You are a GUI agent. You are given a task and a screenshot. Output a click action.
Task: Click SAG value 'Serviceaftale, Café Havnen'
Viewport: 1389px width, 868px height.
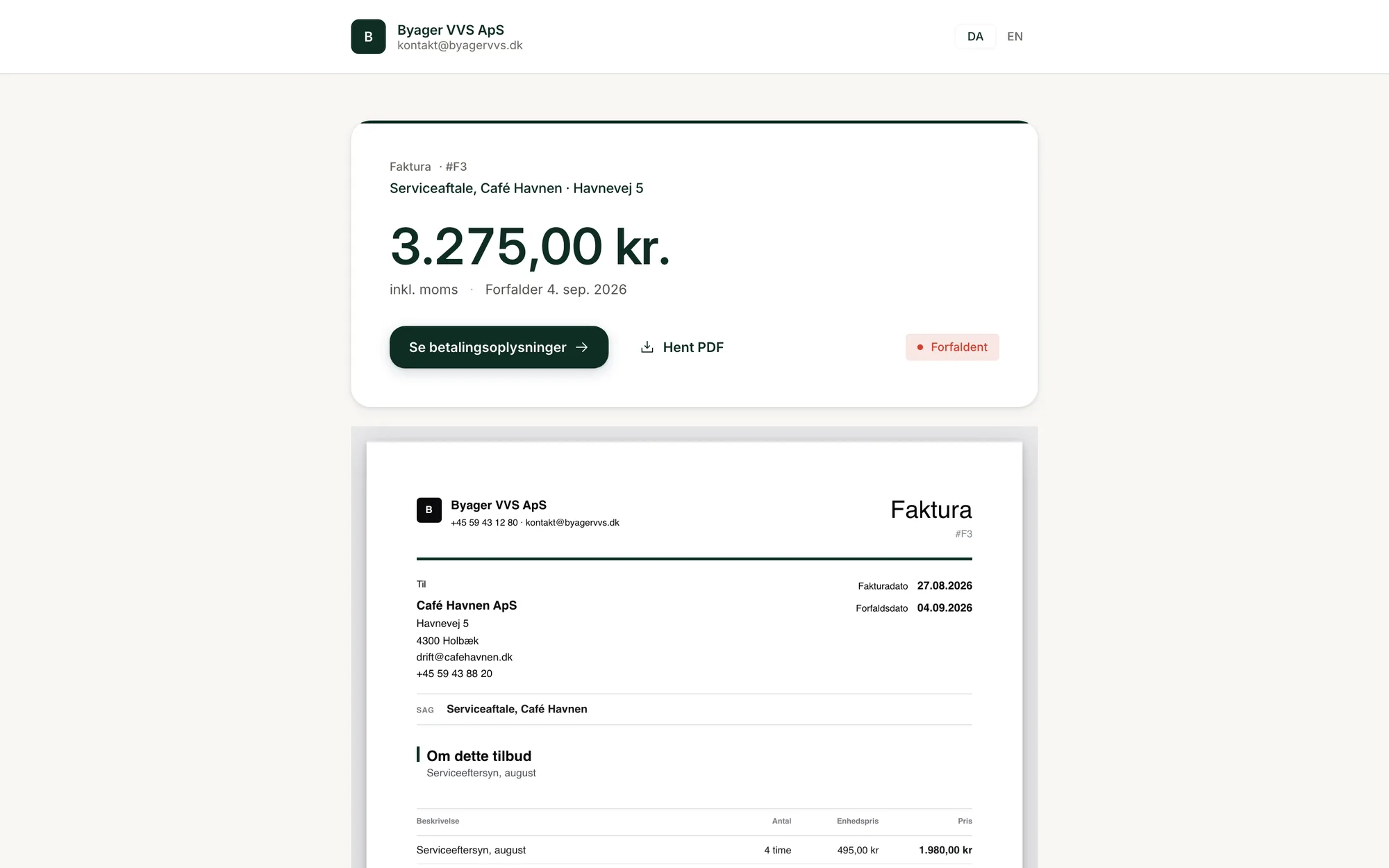pyautogui.click(x=517, y=709)
